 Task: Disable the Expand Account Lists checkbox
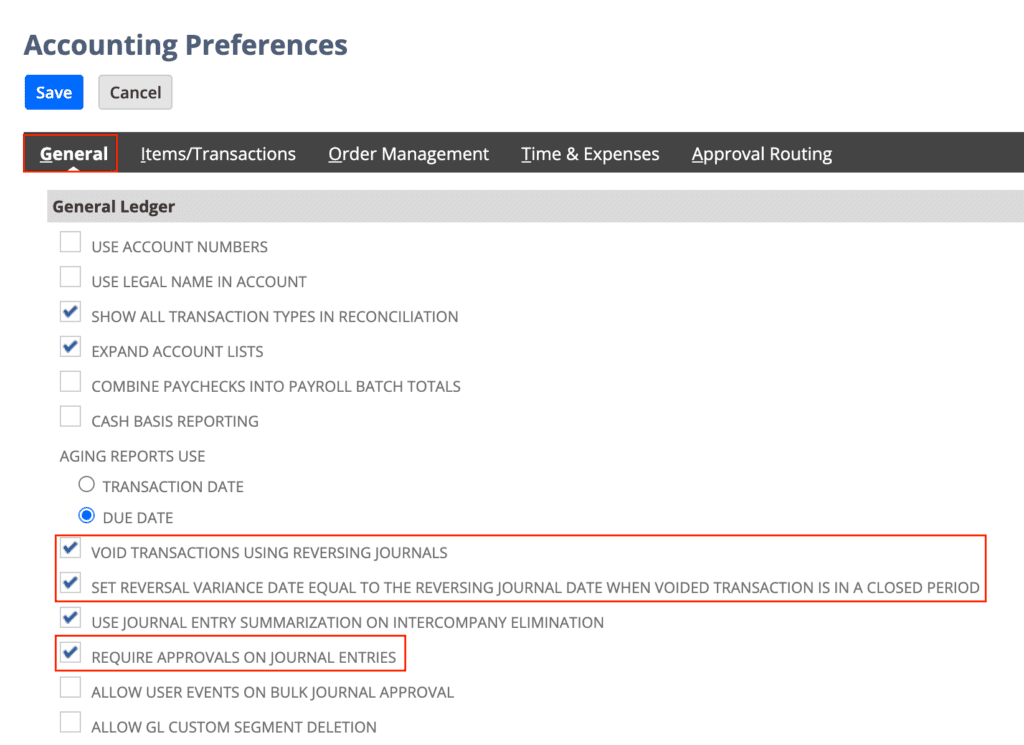(71, 347)
